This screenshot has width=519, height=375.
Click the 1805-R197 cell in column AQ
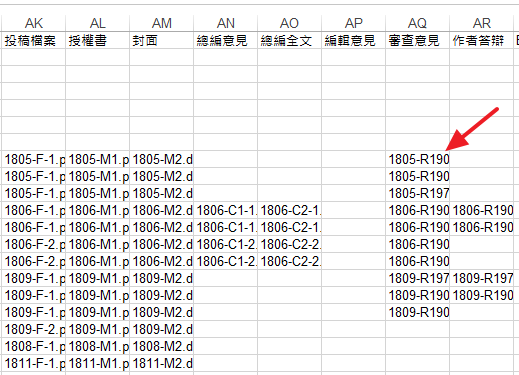pos(417,193)
